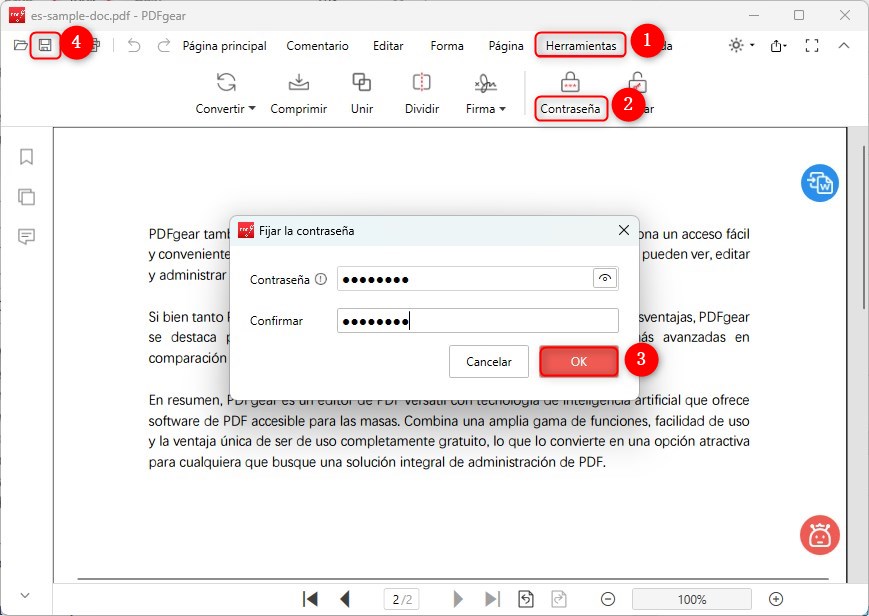Open the AI chatbot assistant
This screenshot has height=616, width=869.
[x=820, y=535]
